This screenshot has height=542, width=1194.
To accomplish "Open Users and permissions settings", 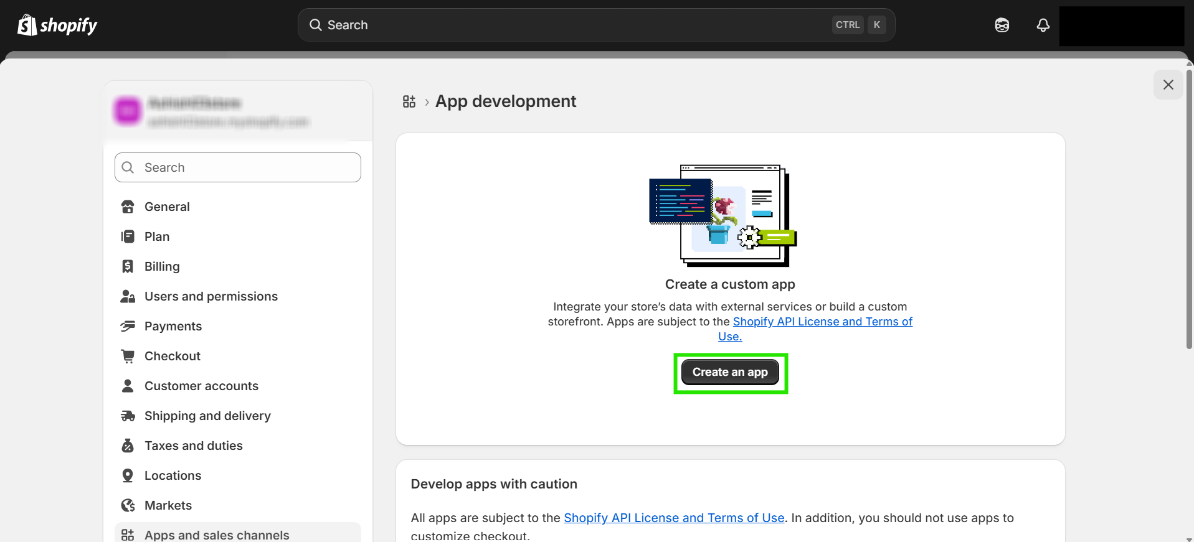I will 211,297.
